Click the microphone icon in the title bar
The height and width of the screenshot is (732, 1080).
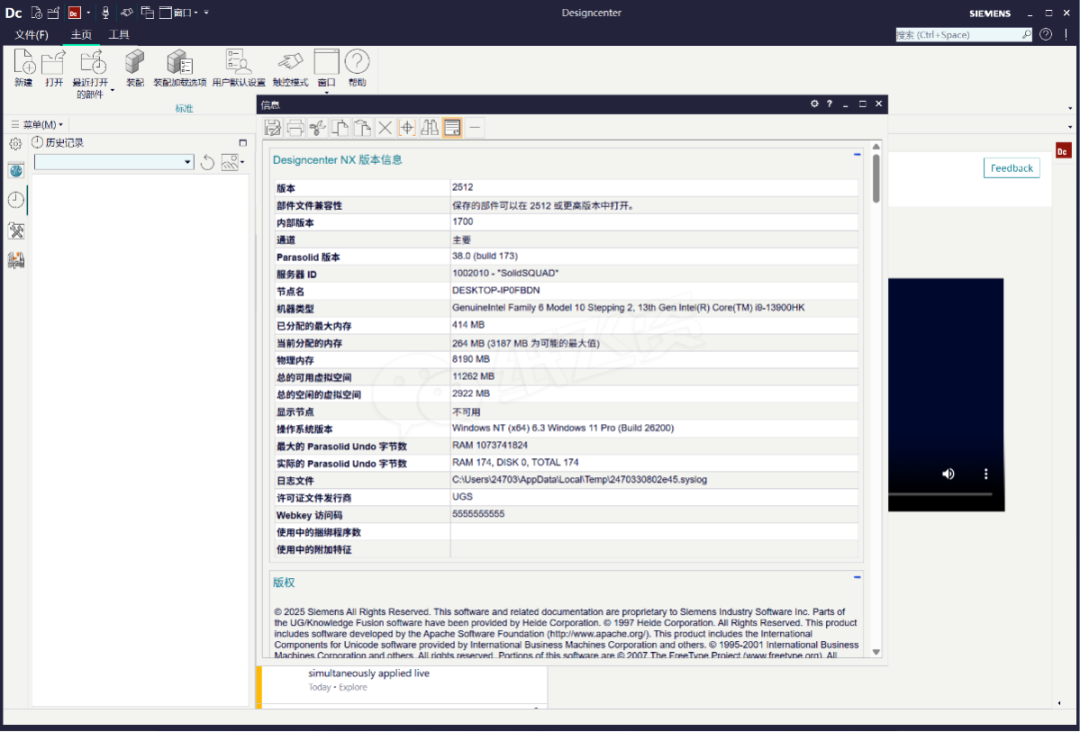(x=105, y=13)
